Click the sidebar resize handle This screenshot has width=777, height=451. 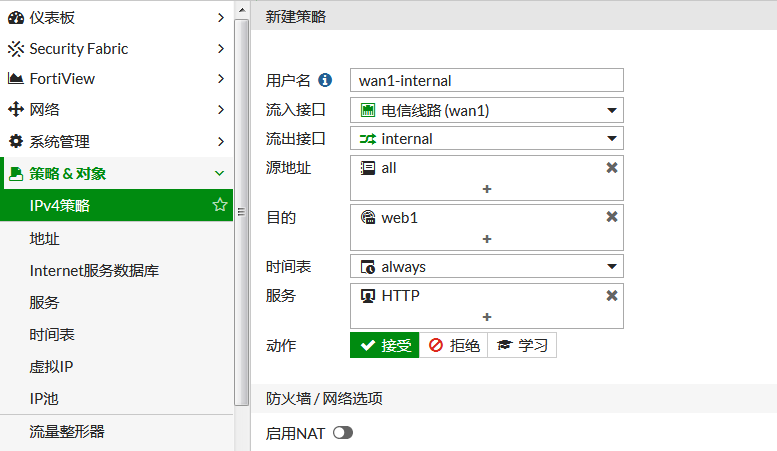(241, 212)
